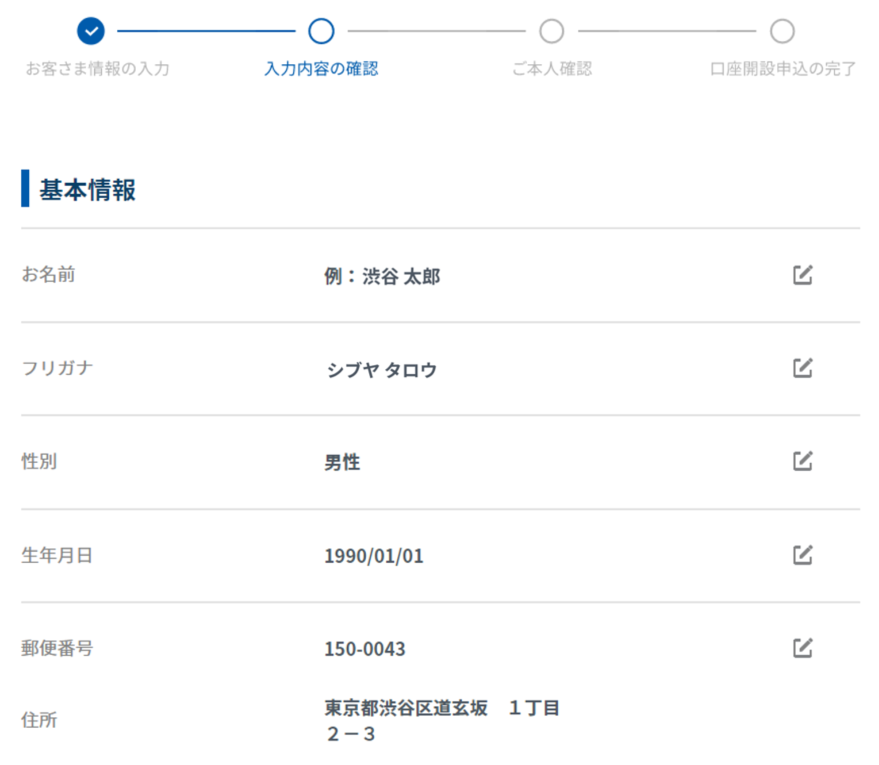Go back to お客さま情報の入力 step label

click(97, 69)
